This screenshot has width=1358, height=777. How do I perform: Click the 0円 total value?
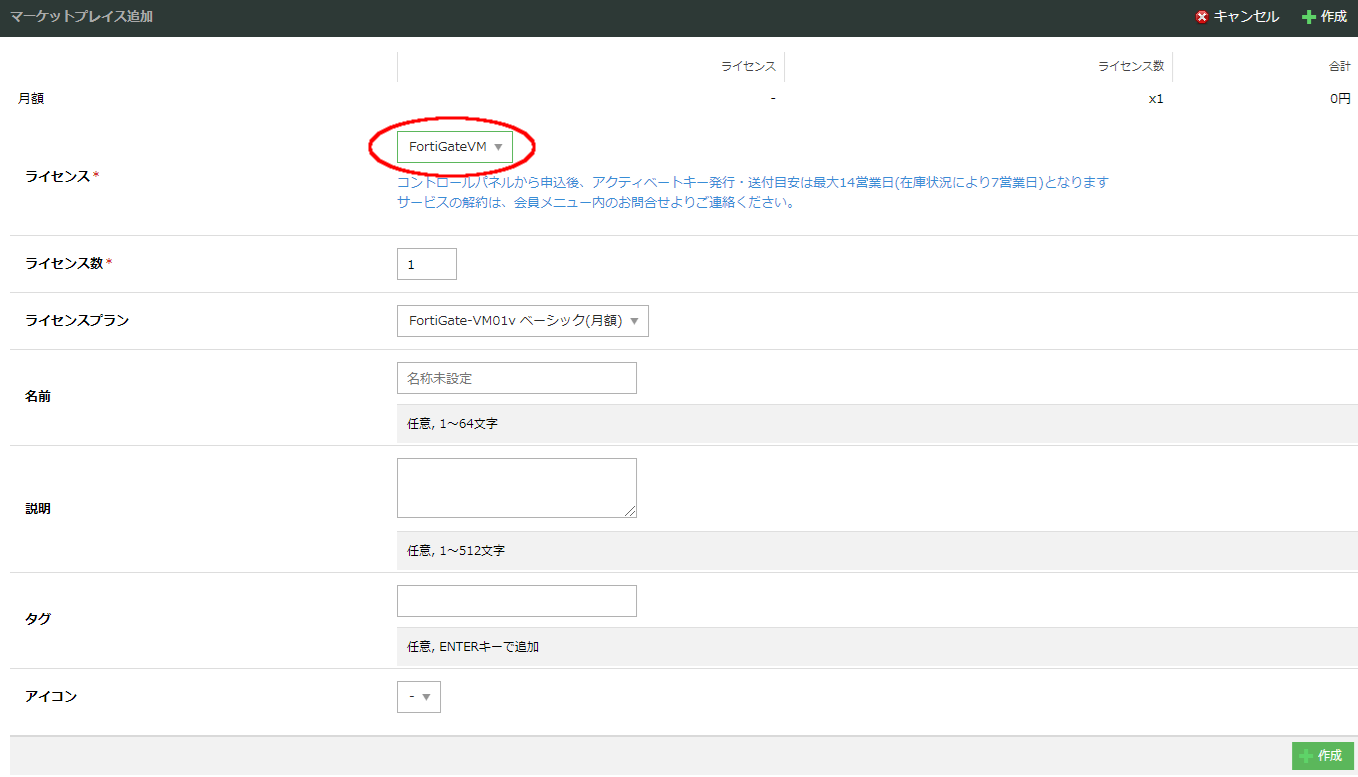coord(1340,99)
